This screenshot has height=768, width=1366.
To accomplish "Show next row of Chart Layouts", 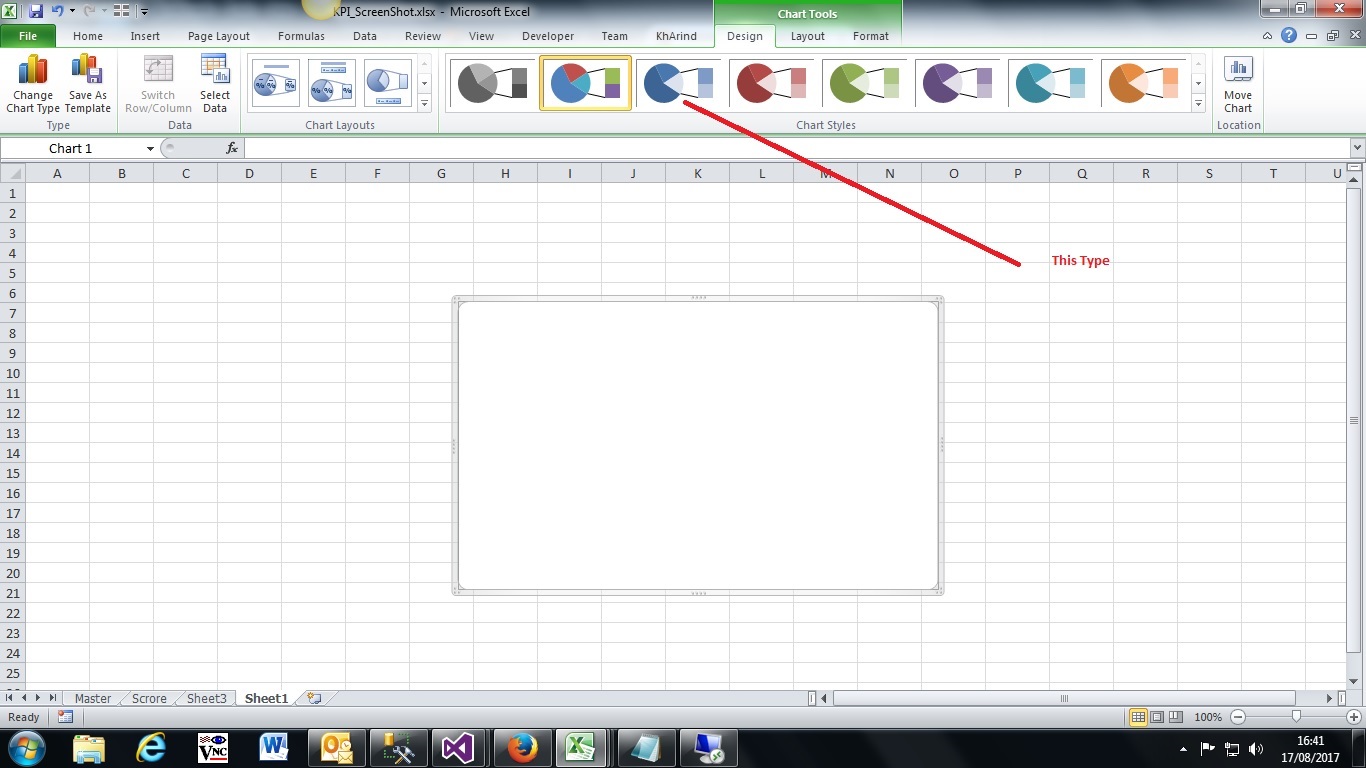I will tap(424, 83).
